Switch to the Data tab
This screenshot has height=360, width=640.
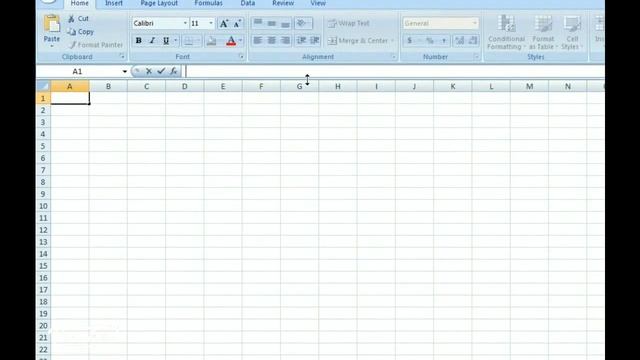[x=248, y=3]
